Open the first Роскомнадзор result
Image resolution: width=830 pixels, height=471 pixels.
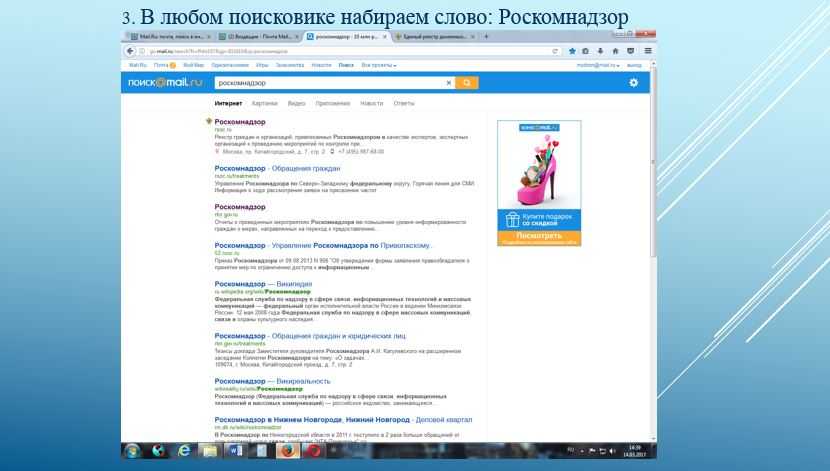(240, 122)
